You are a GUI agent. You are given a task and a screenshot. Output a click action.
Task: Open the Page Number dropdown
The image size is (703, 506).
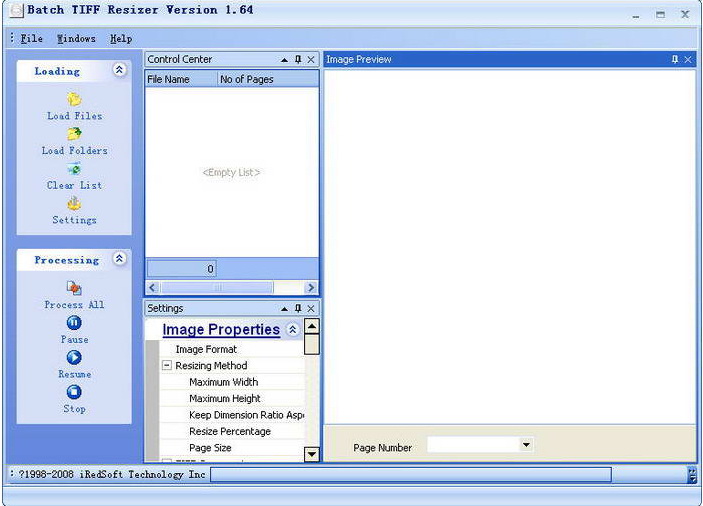click(x=526, y=445)
